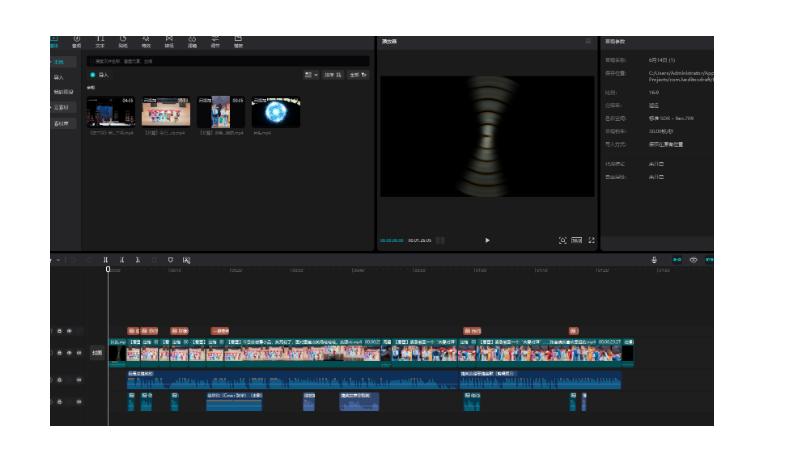Open the Effects tab icon
This screenshot has height=453, width=800.
[146, 41]
